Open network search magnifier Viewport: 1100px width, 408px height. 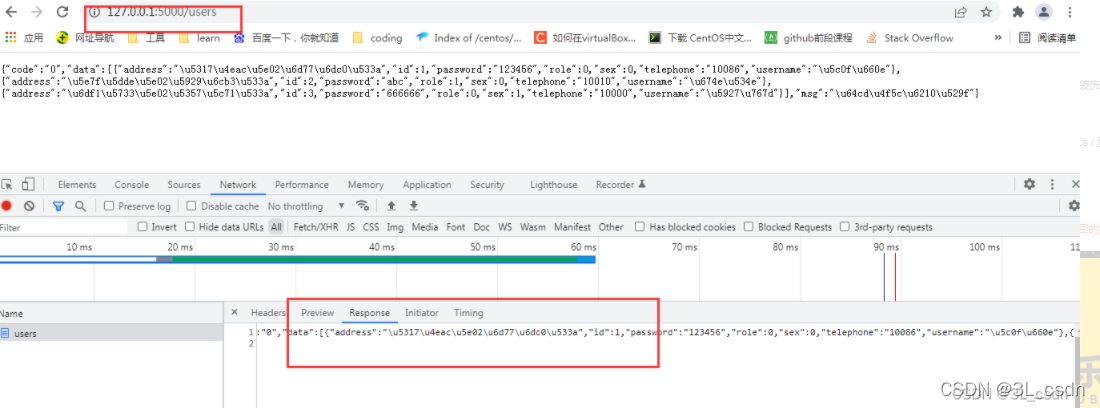click(x=81, y=206)
